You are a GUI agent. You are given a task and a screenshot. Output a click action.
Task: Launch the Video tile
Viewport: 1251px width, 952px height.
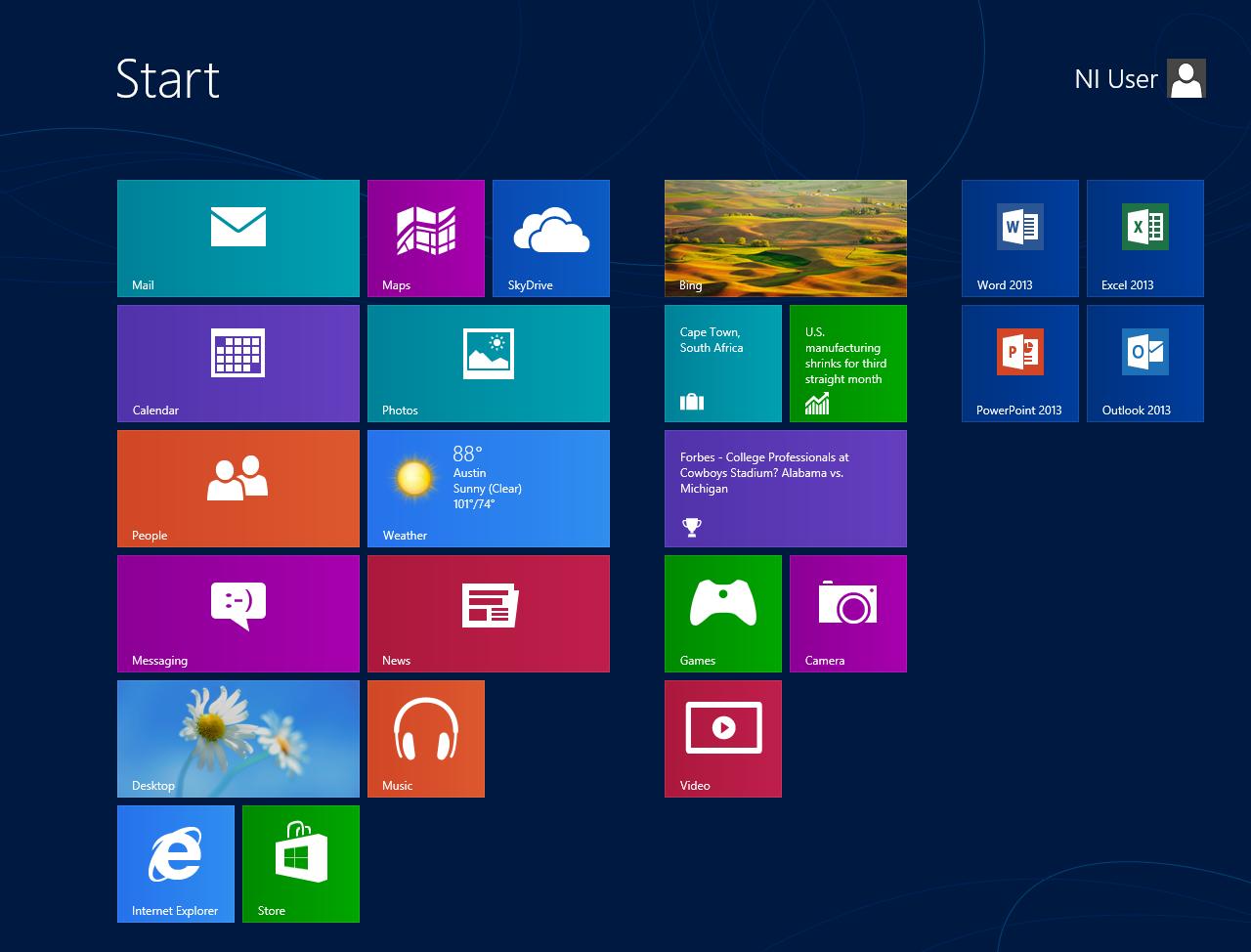pos(723,739)
